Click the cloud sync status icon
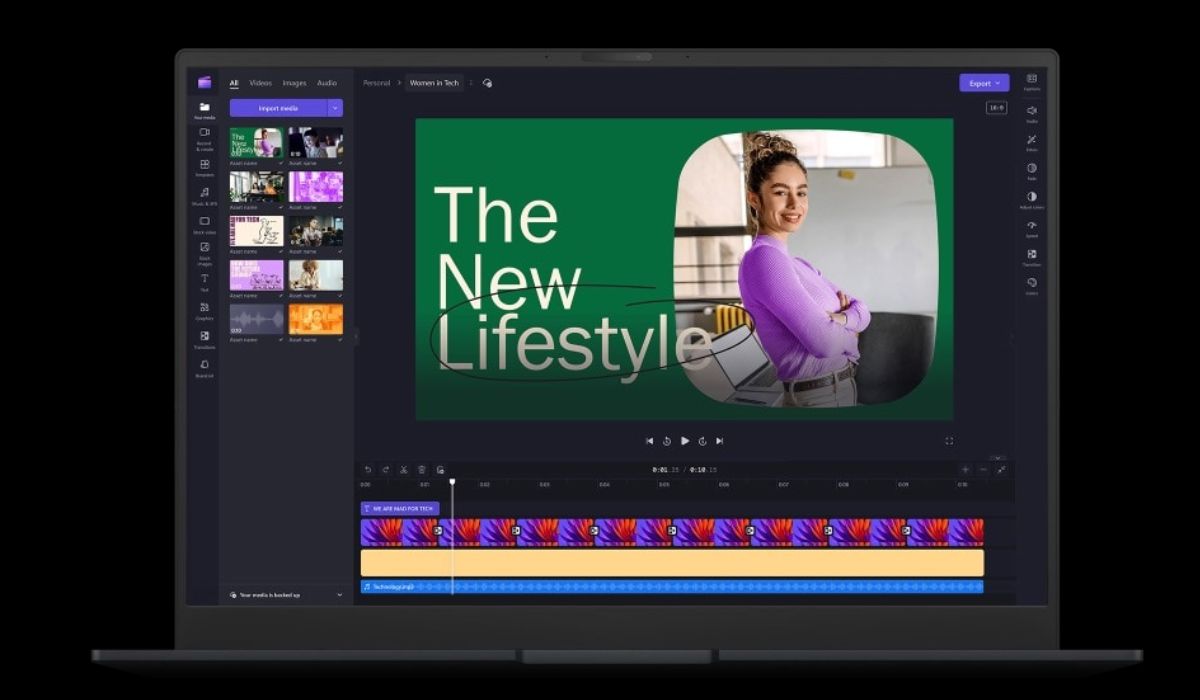Image resolution: width=1200 pixels, height=700 pixels. (487, 83)
